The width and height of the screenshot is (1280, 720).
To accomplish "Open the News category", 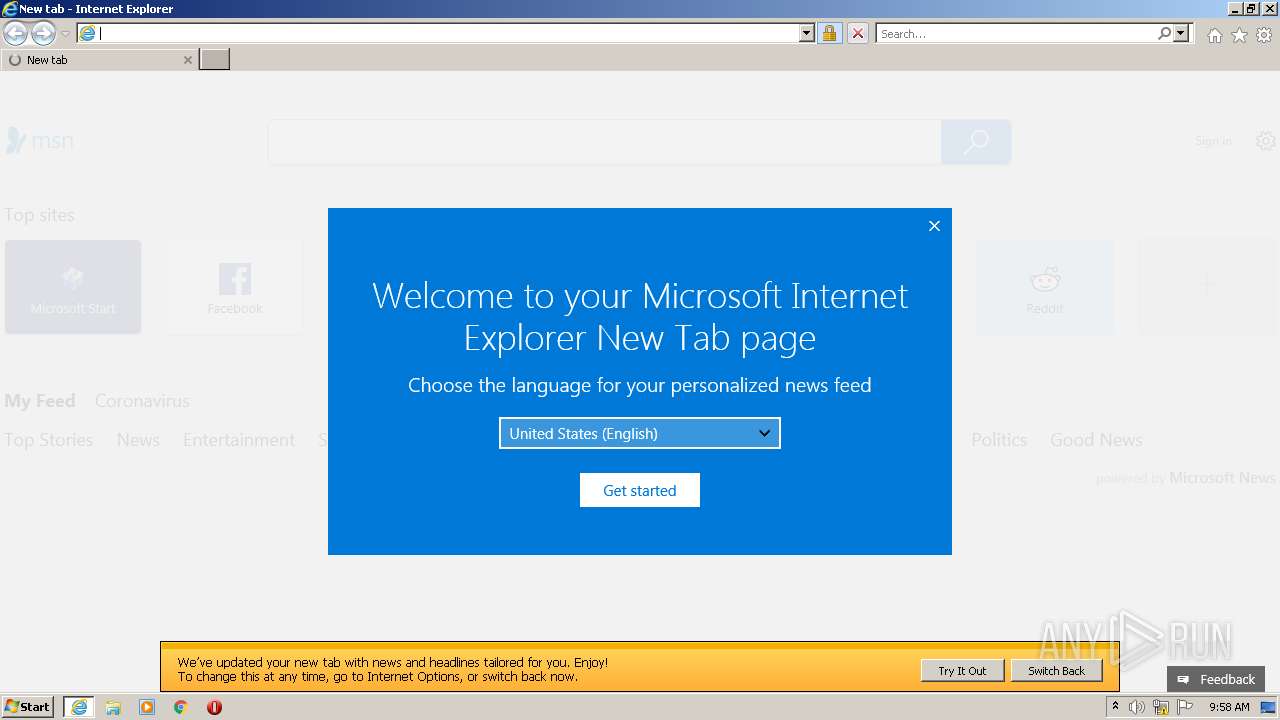I will 138,440.
